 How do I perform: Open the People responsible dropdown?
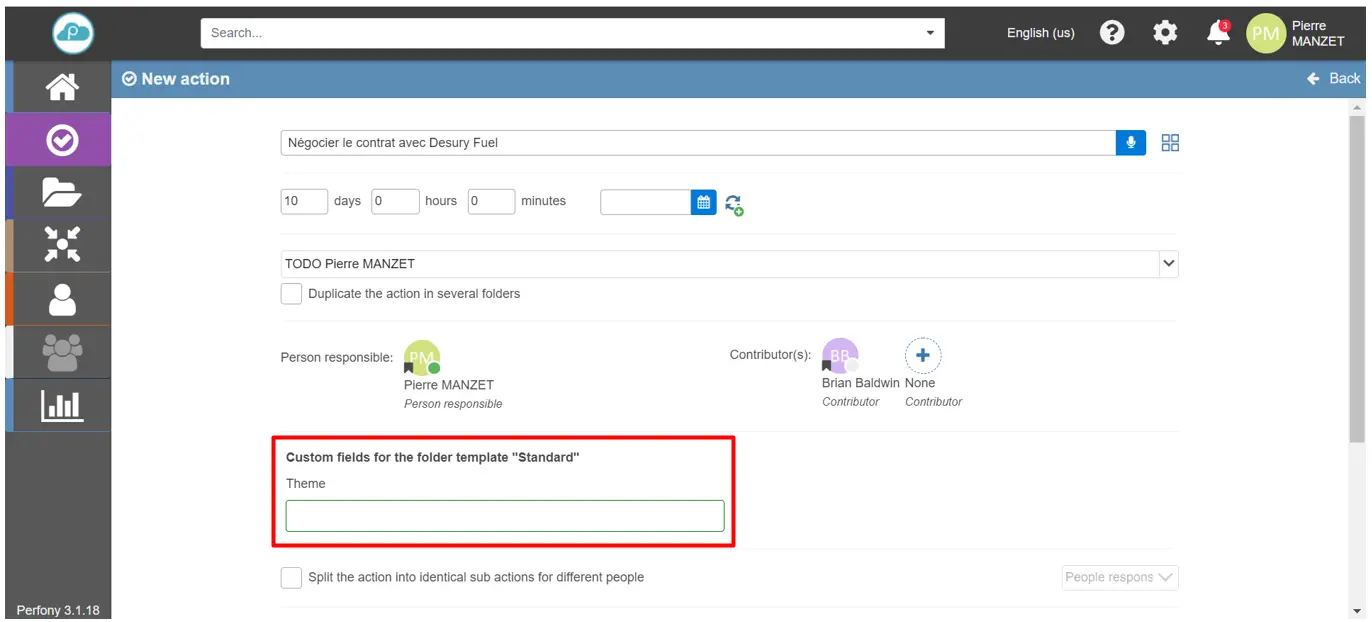(1119, 577)
